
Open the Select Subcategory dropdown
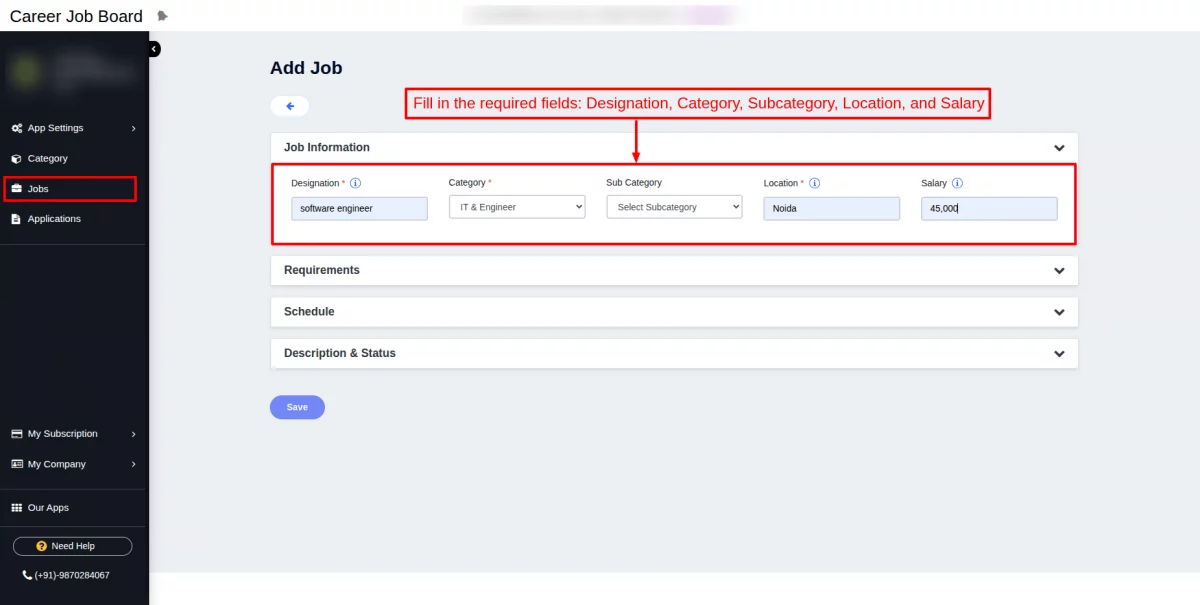click(674, 206)
